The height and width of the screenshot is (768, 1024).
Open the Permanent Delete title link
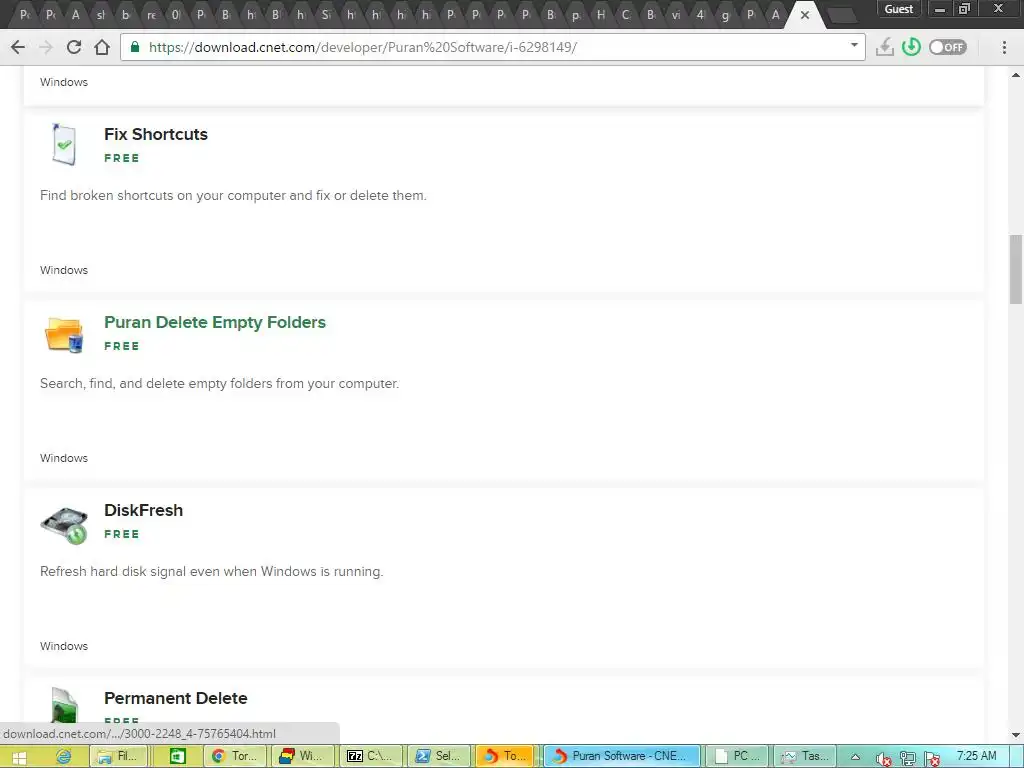(x=176, y=698)
